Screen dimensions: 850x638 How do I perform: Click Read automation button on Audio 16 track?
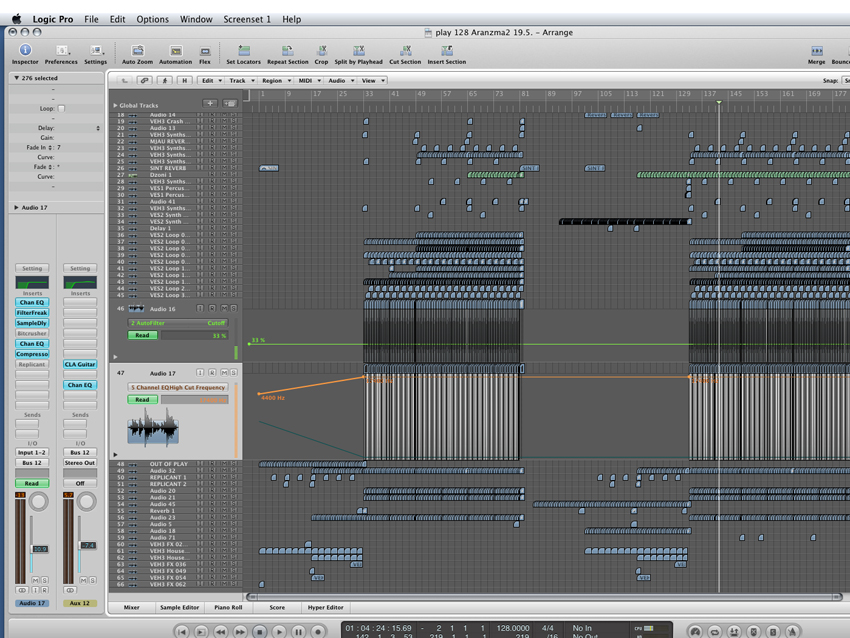point(143,335)
